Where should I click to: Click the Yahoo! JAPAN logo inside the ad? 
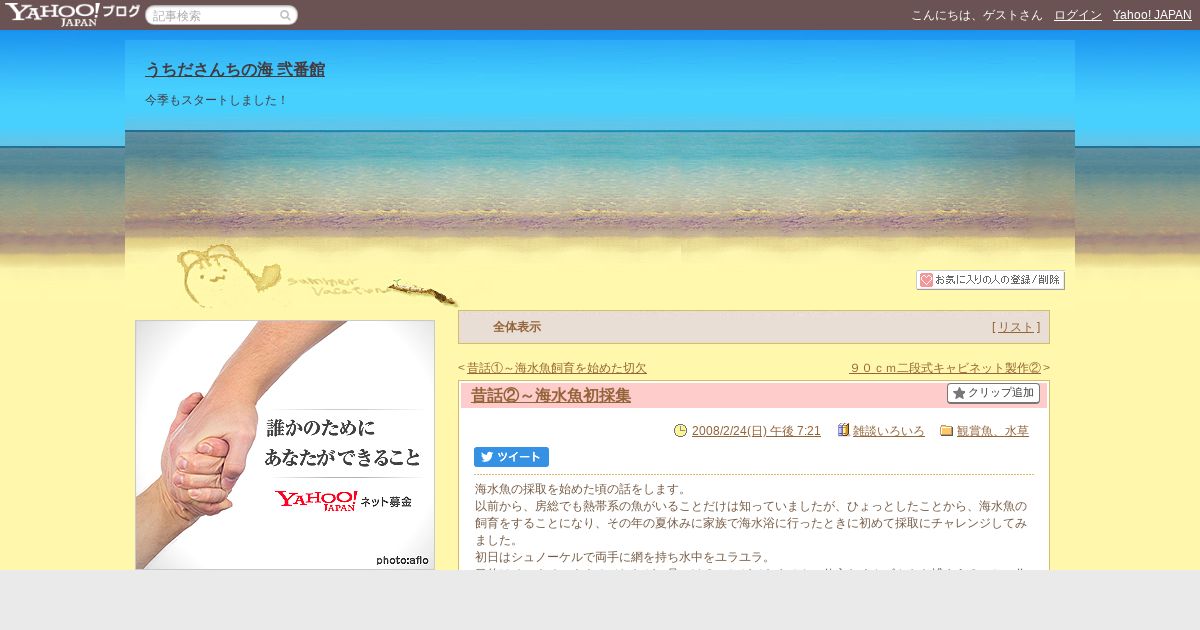click(x=316, y=500)
